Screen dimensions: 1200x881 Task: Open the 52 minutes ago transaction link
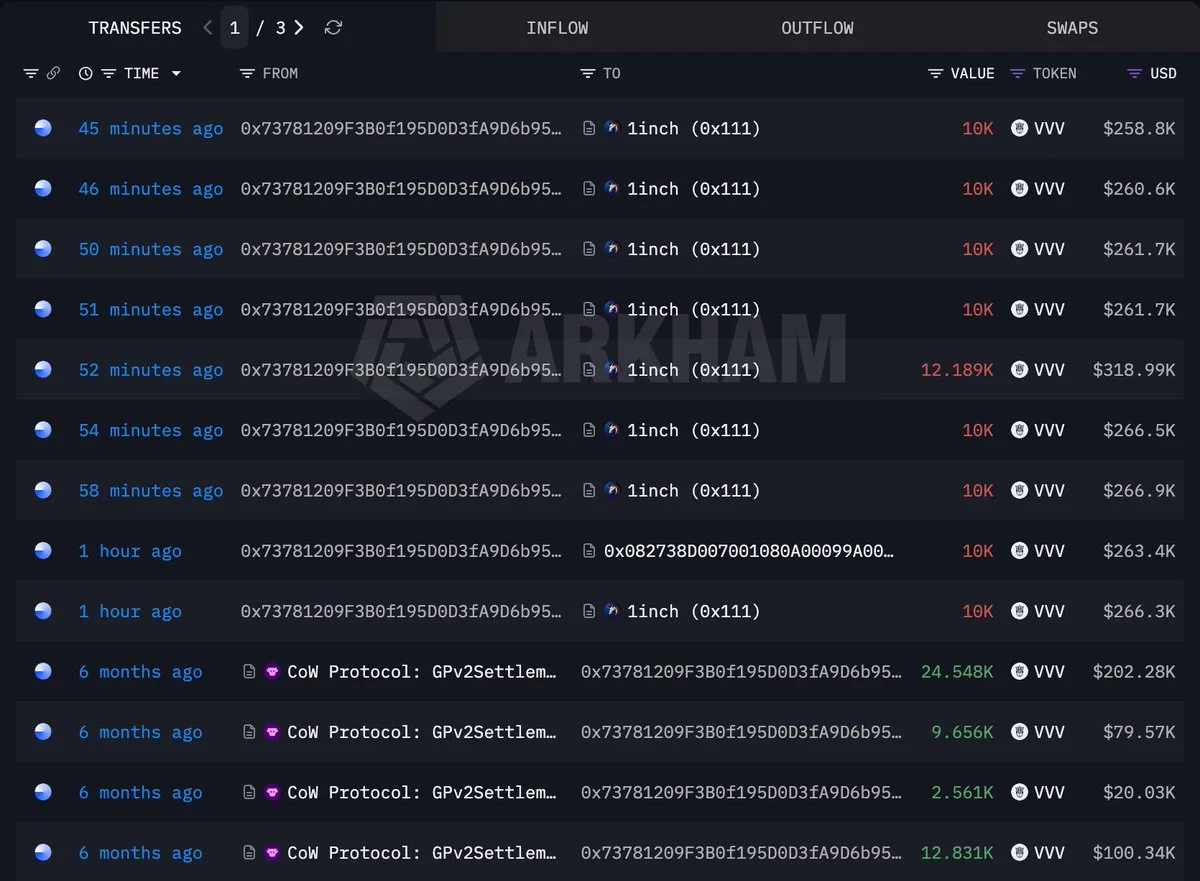(151, 370)
